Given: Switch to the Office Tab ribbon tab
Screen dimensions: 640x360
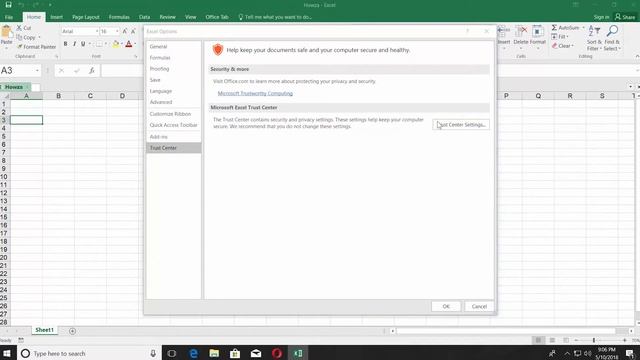Looking at the screenshot, I should point(217,17).
